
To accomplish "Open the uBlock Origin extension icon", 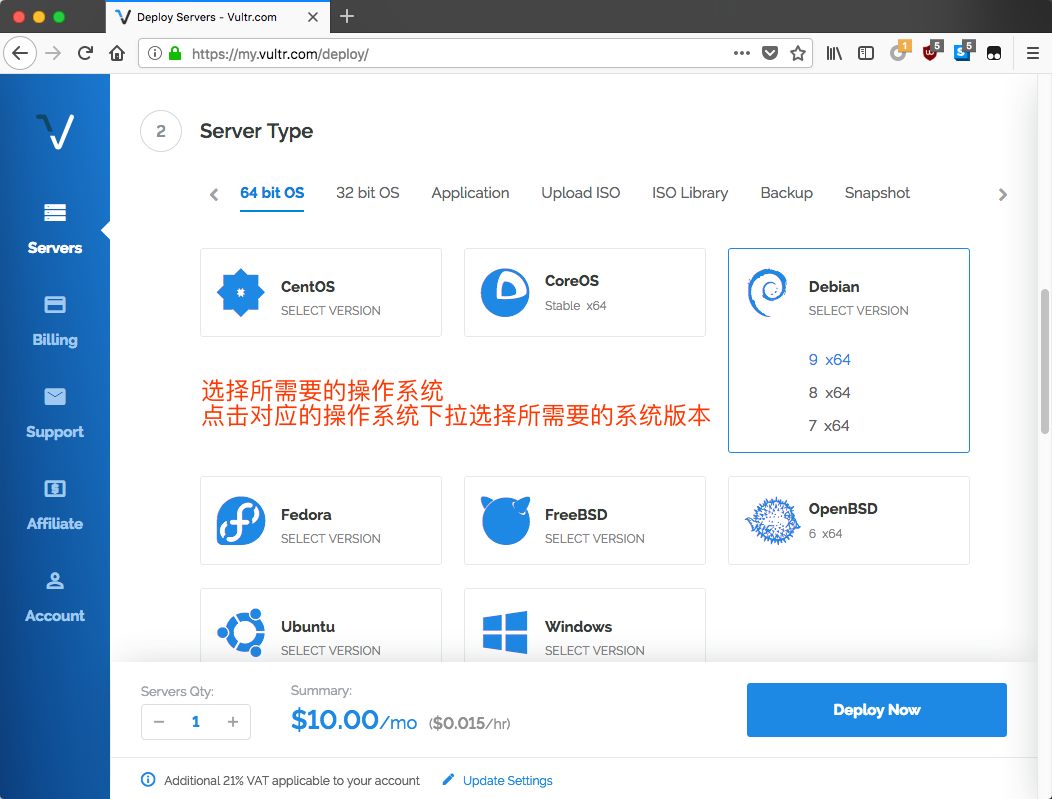I will coord(931,52).
